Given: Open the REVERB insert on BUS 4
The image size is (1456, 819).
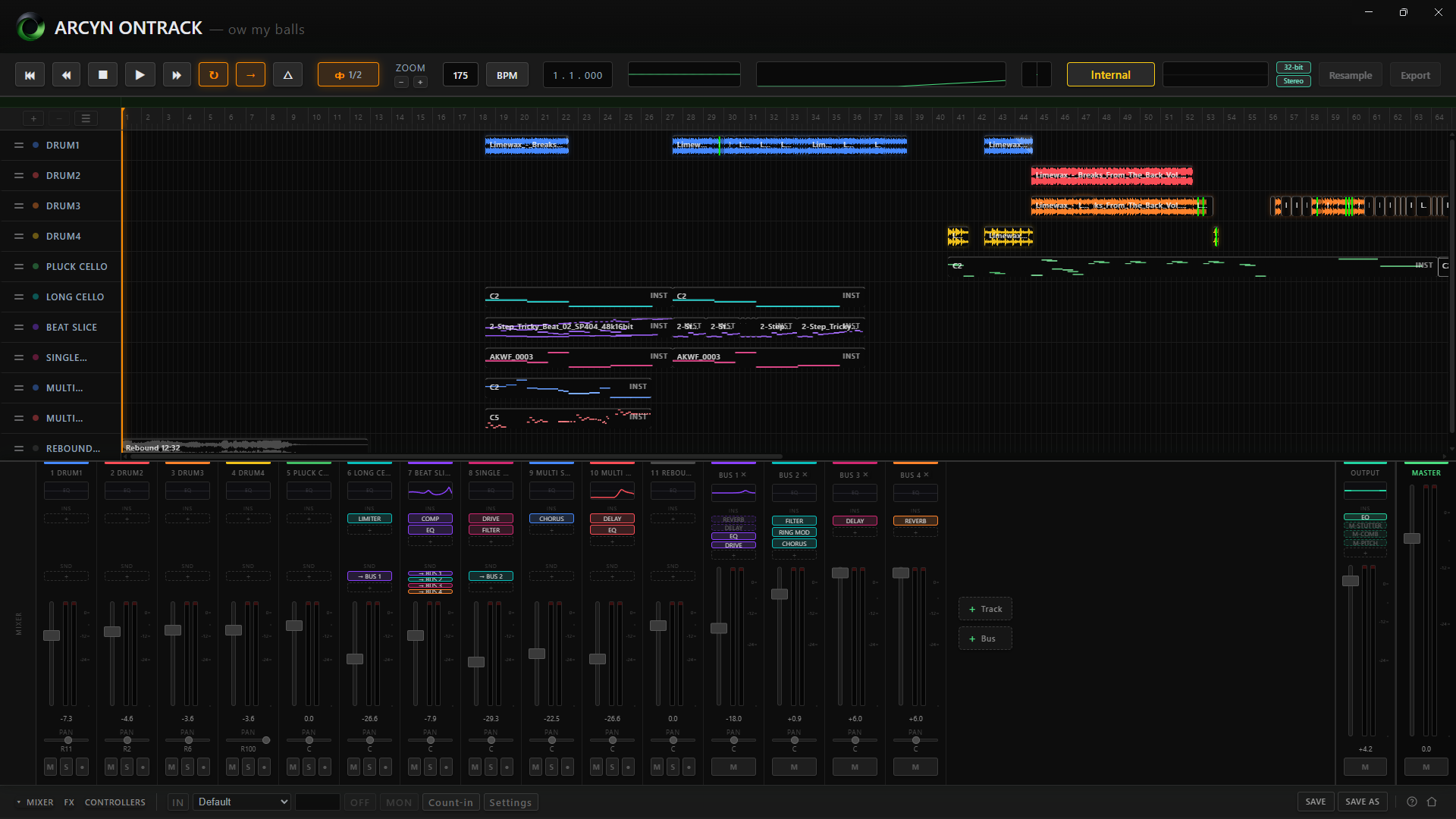Looking at the screenshot, I should point(915,521).
